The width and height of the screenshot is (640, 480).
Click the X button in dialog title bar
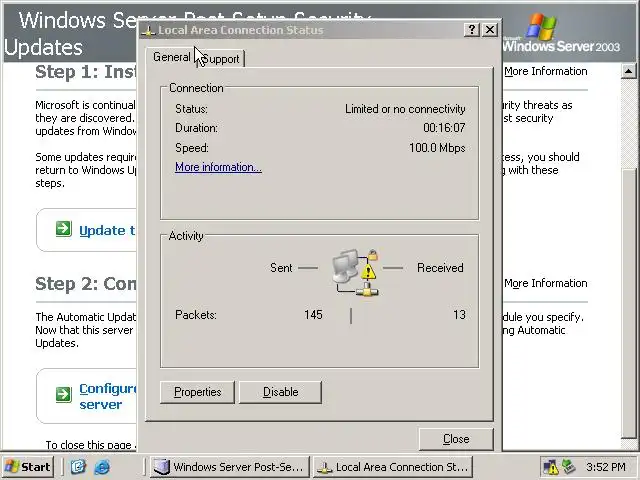click(490, 30)
